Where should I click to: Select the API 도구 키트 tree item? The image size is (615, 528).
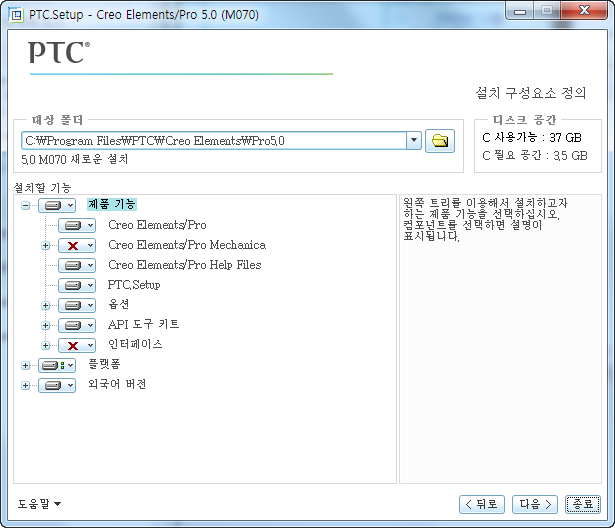coord(144,325)
